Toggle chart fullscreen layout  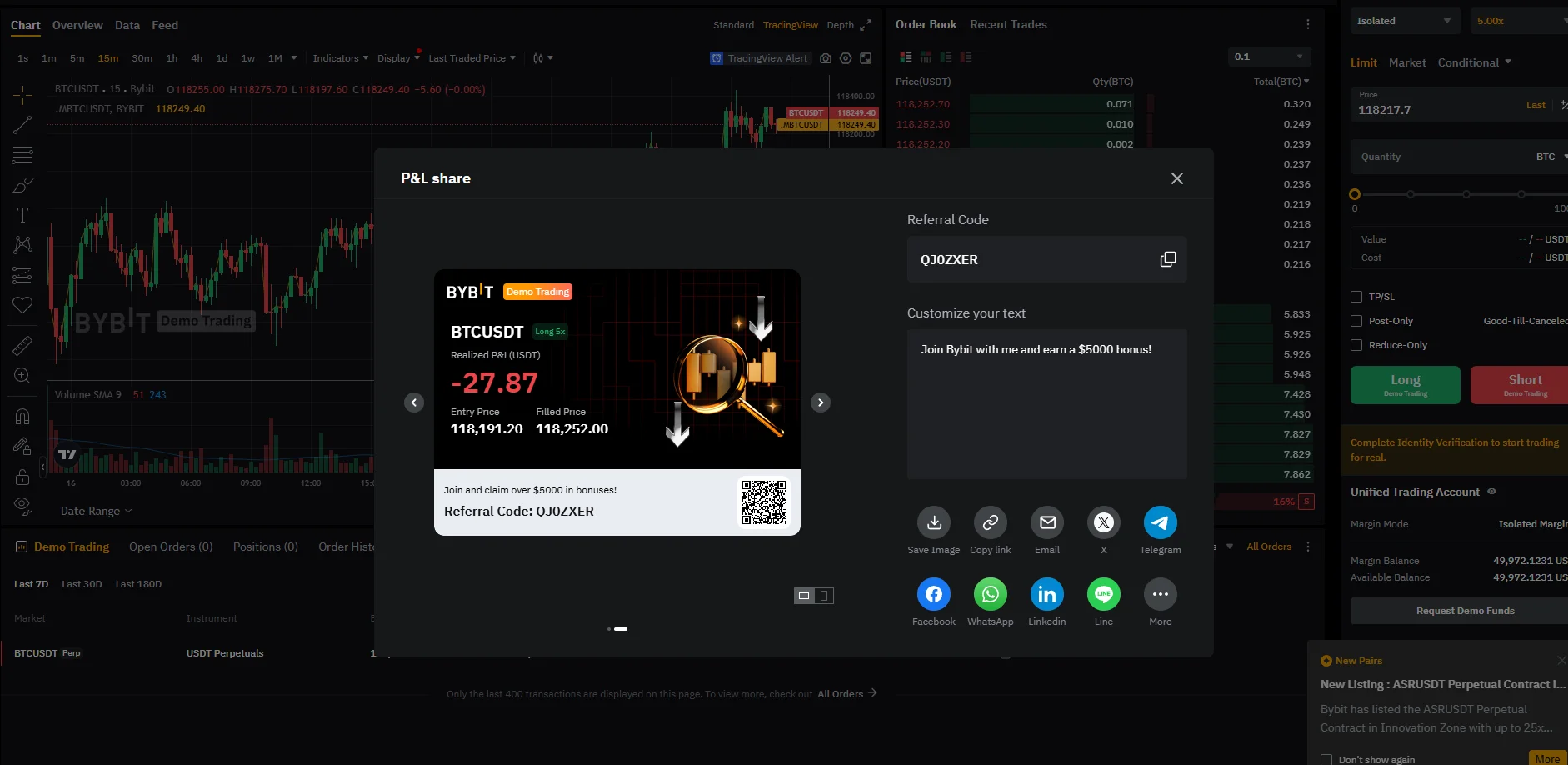pyautogui.click(x=866, y=58)
